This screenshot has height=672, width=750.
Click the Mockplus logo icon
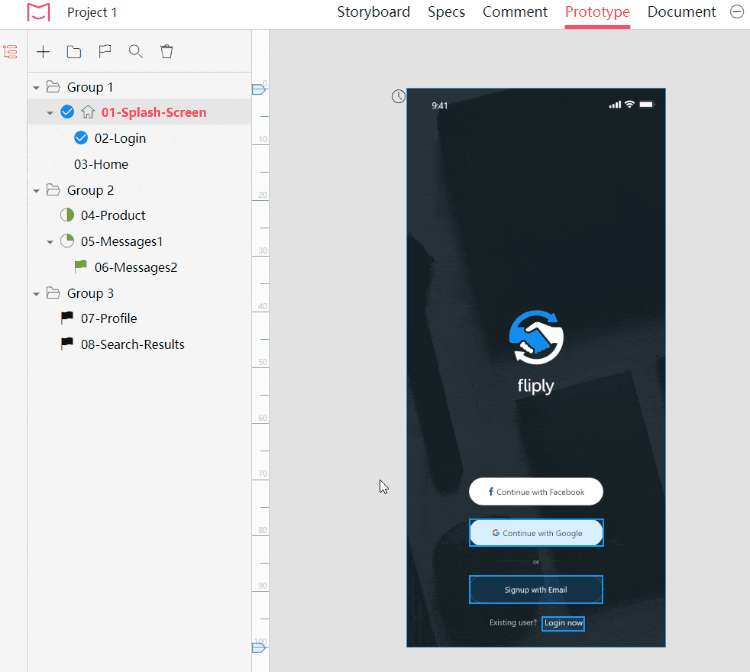coord(38,12)
